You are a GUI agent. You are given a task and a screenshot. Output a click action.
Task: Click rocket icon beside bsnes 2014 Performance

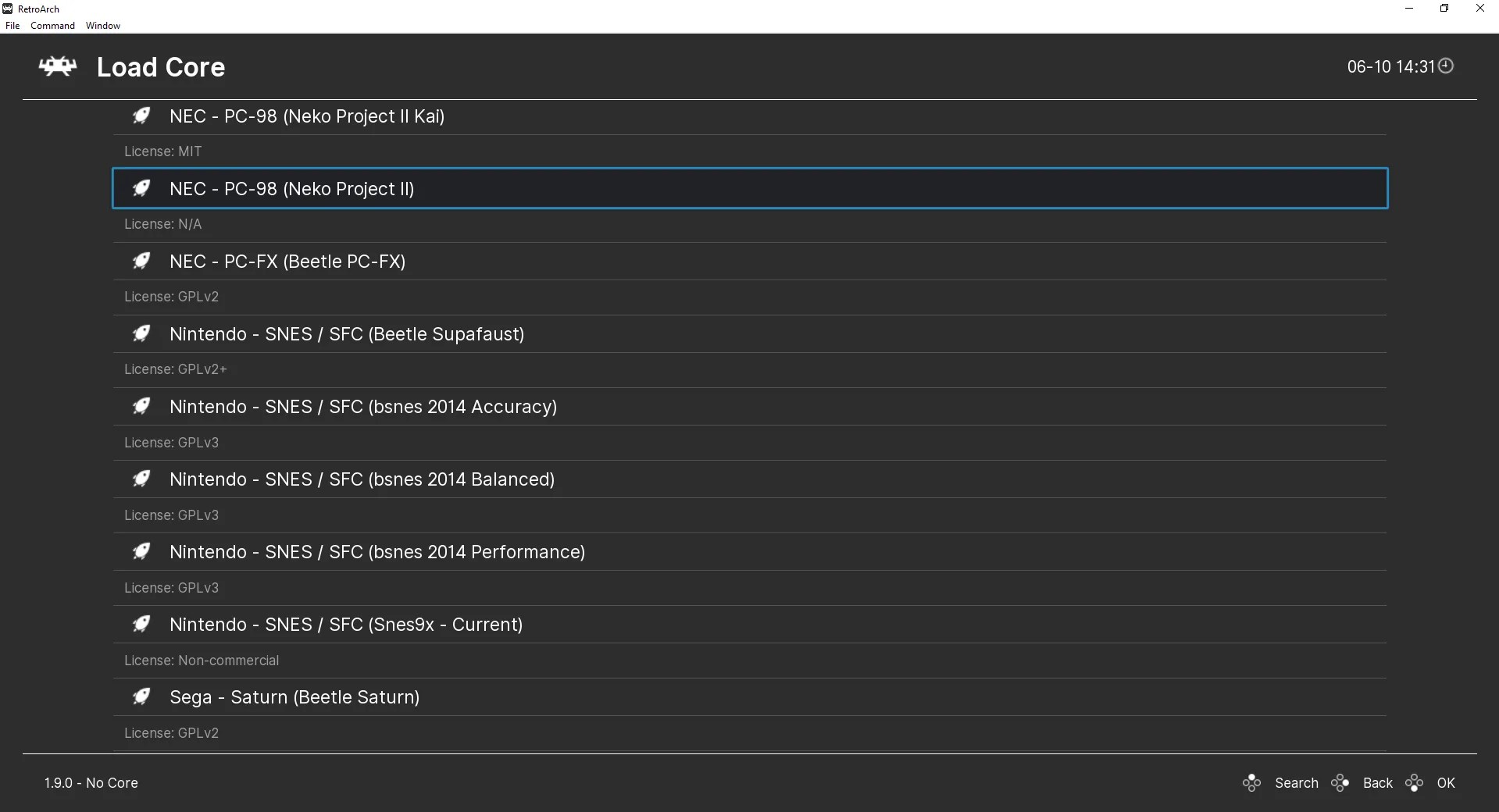tap(141, 552)
